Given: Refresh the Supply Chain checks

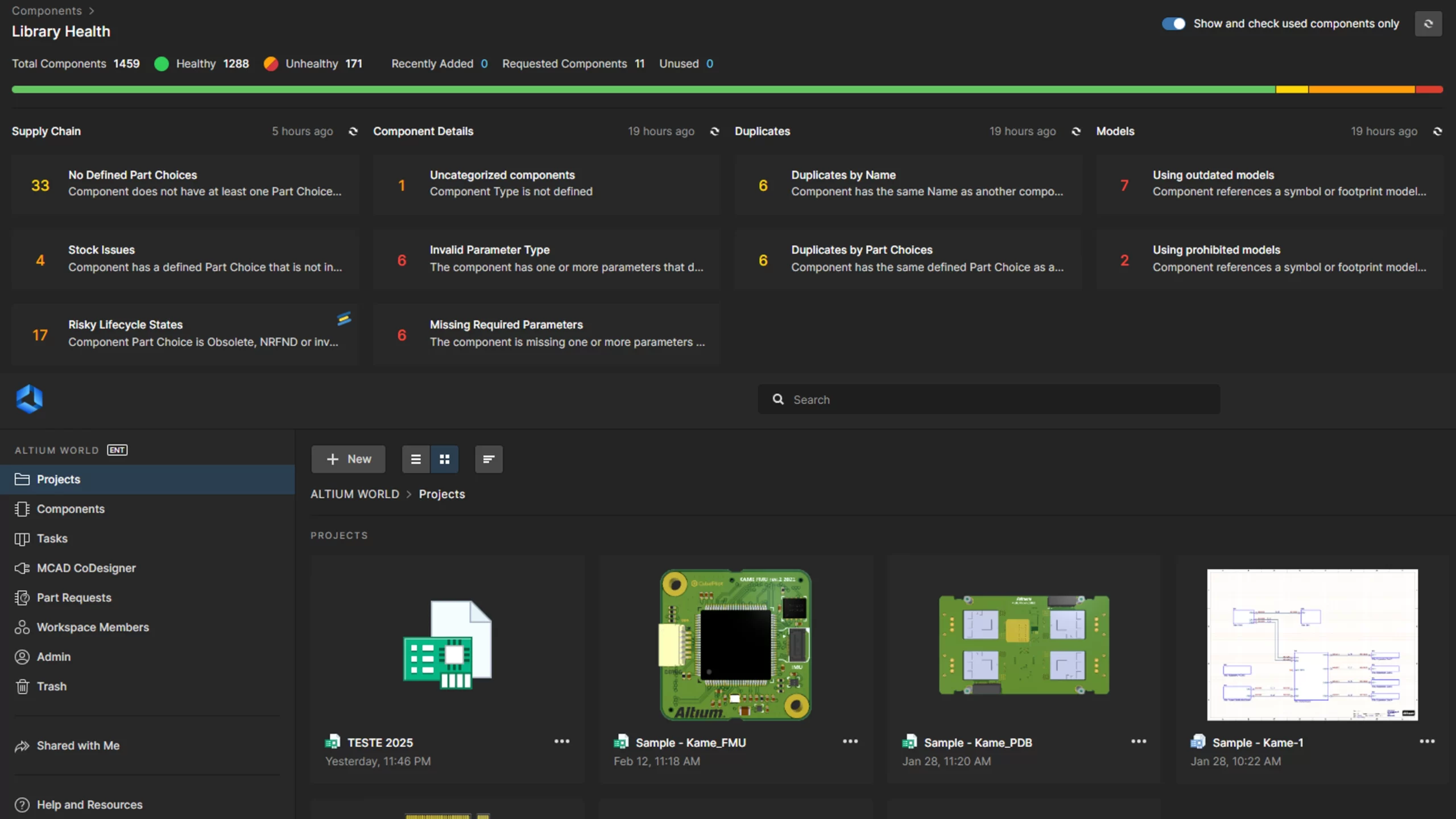Looking at the screenshot, I should pyautogui.click(x=353, y=131).
